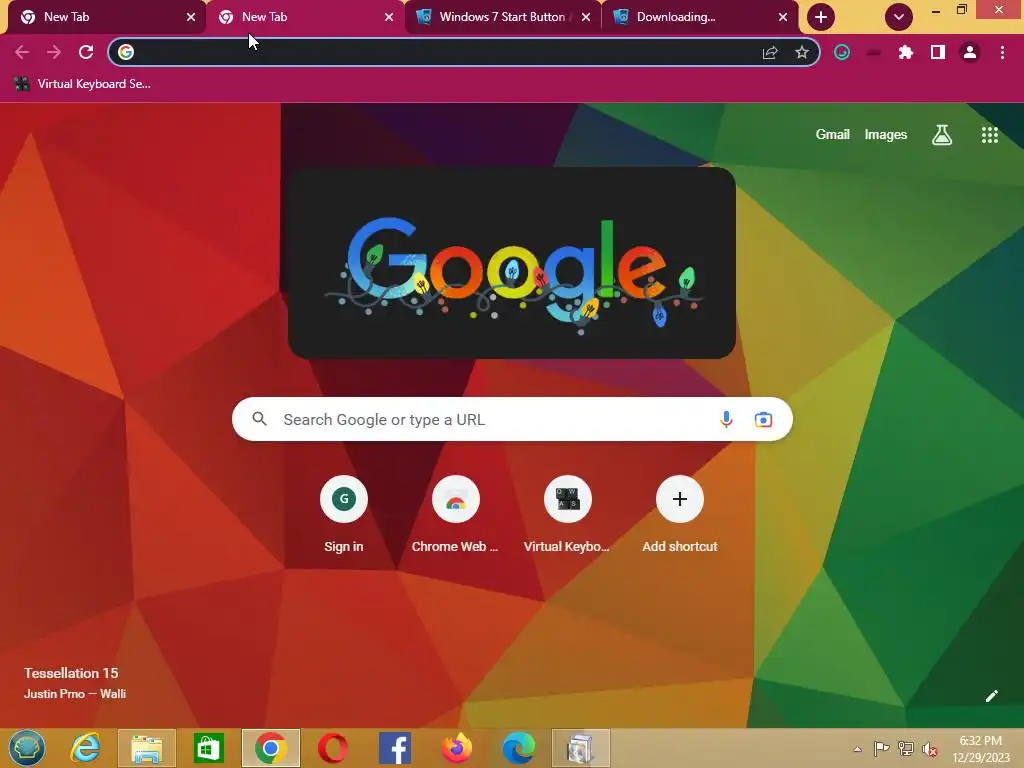Screen dimensions: 1024x768
Task: Go back with the back arrow
Action: pos(22,52)
